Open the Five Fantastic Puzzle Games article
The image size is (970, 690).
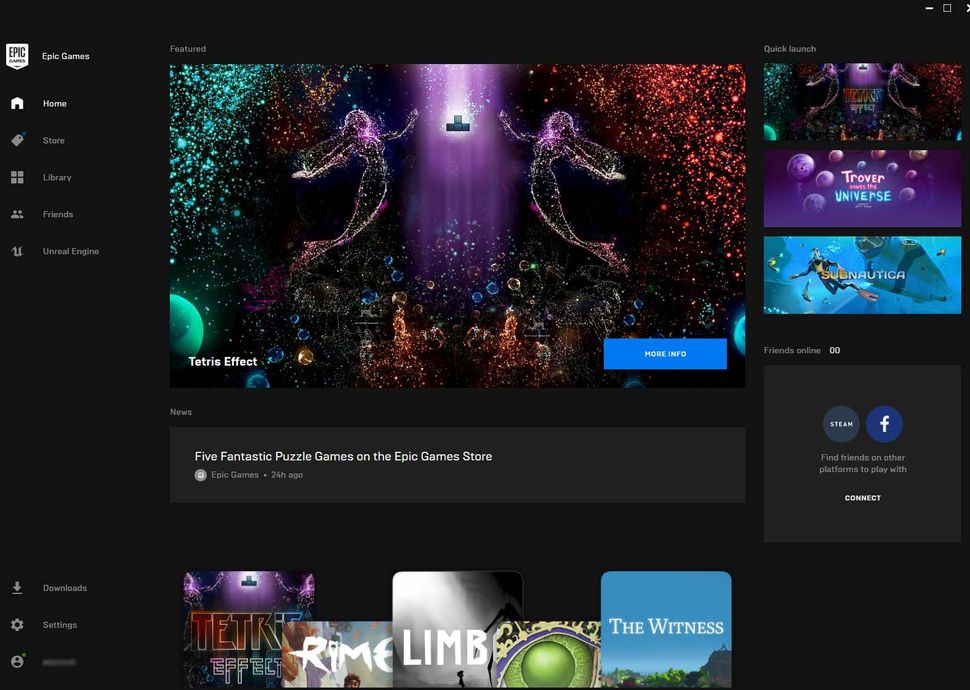click(x=343, y=456)
